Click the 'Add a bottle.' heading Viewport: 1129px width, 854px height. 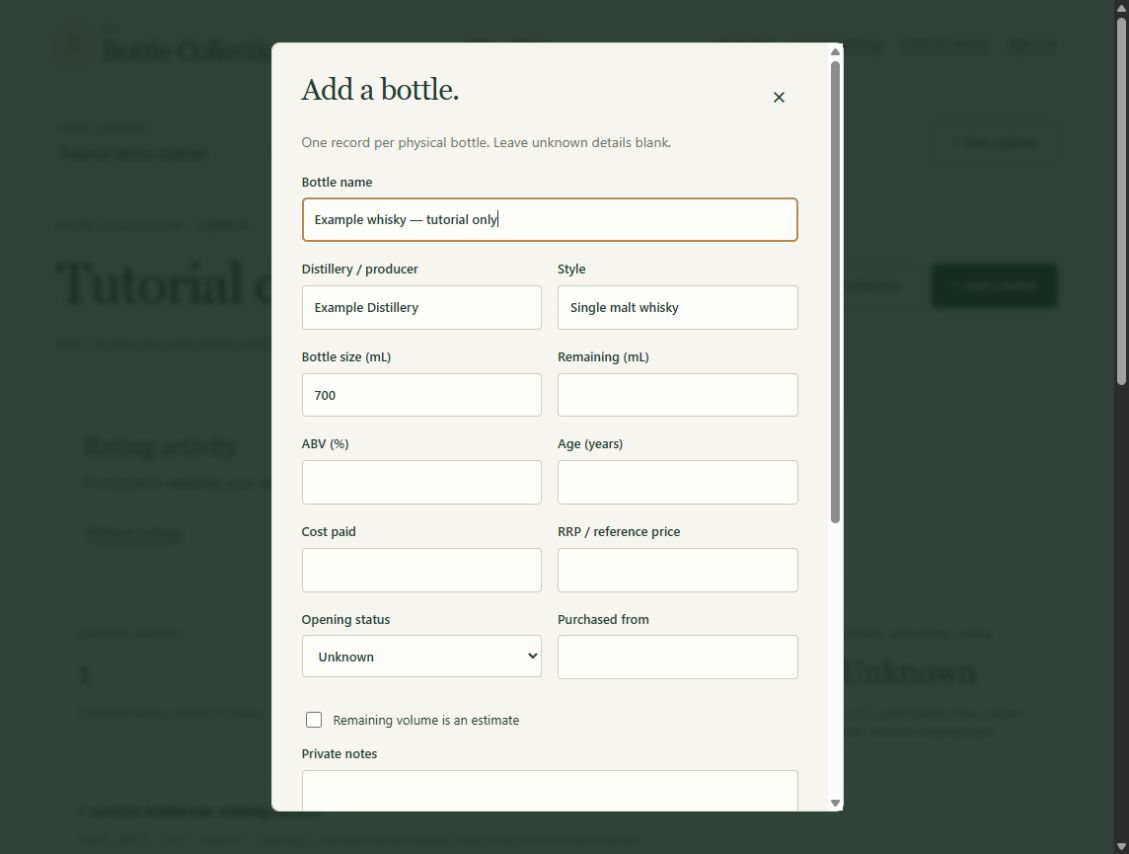(x=380, y=90)
